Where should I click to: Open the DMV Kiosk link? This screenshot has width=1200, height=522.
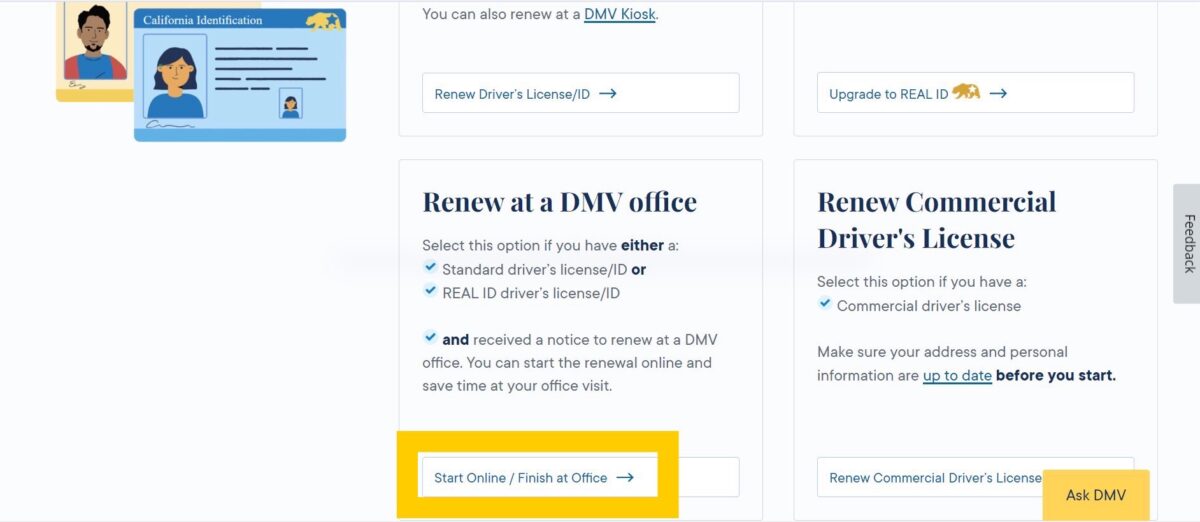tap(619, 14)
